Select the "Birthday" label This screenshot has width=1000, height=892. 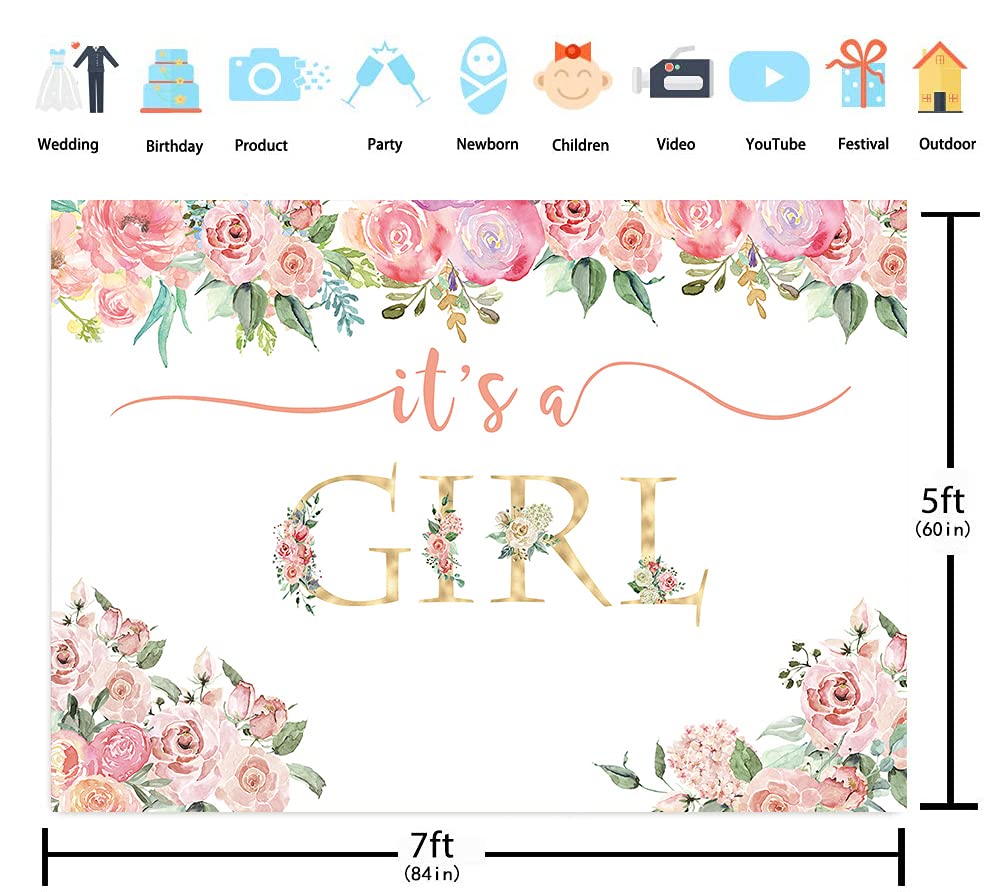pos(174,146)
